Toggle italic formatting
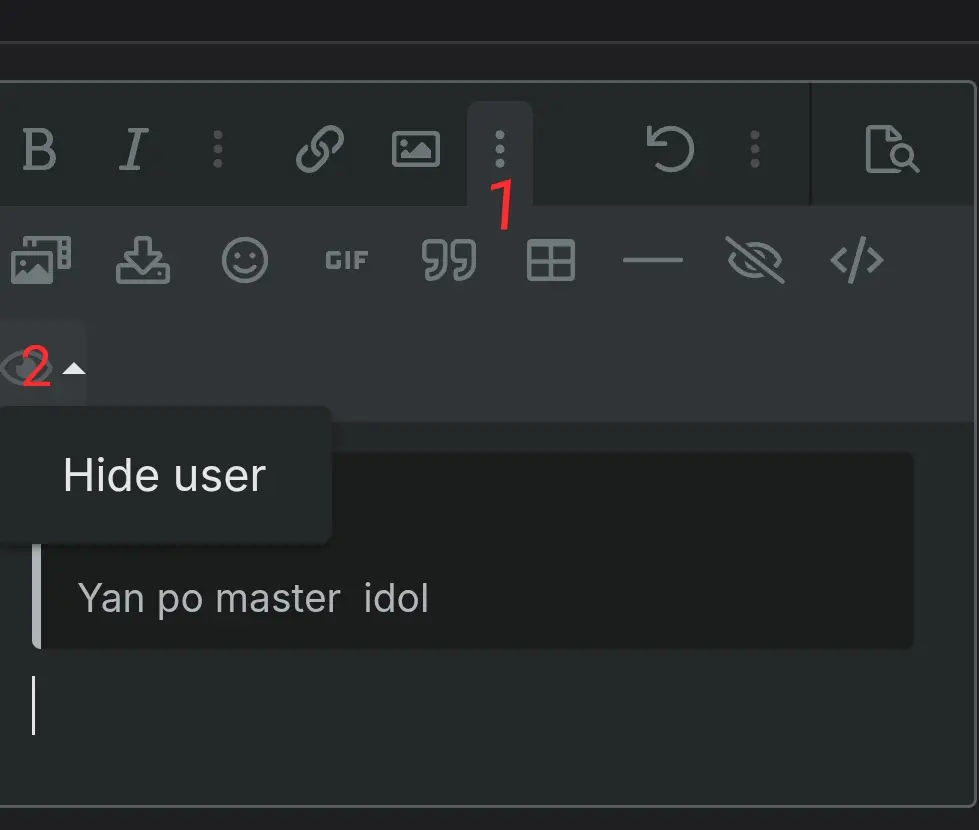 tap(134, 149)
